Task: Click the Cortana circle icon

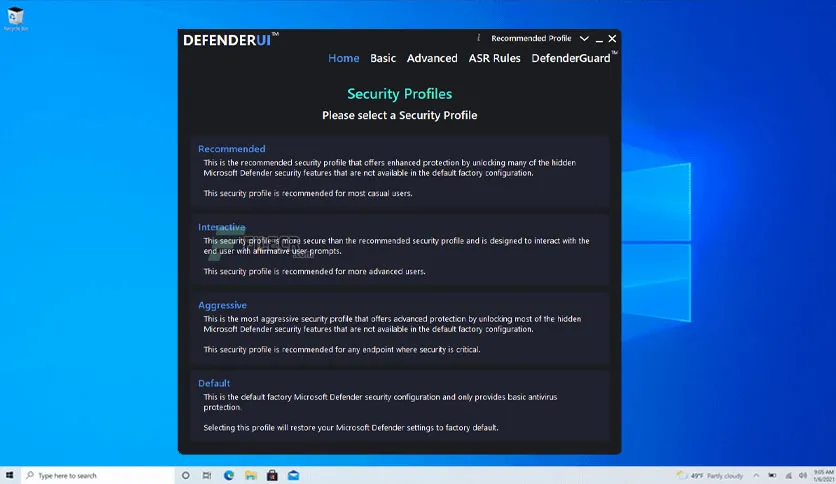Action: [x=186, y=475]
